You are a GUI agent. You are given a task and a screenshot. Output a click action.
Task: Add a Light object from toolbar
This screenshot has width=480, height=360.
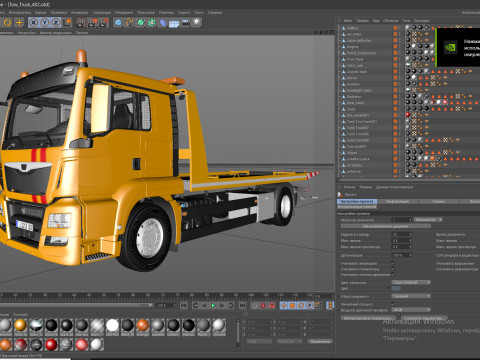pos(197,23)
